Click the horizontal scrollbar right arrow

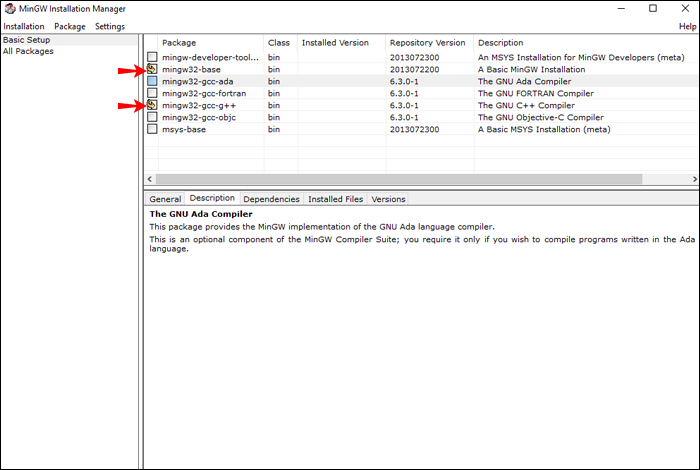tap(694, 179)
